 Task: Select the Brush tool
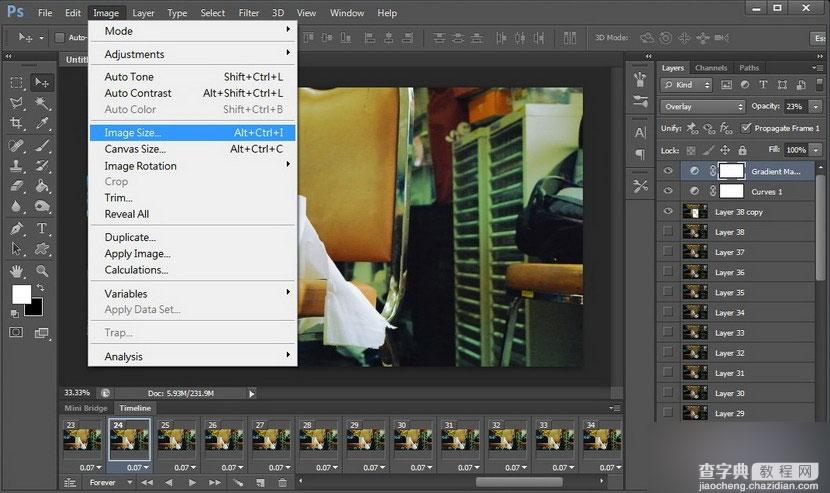point(42,145)
